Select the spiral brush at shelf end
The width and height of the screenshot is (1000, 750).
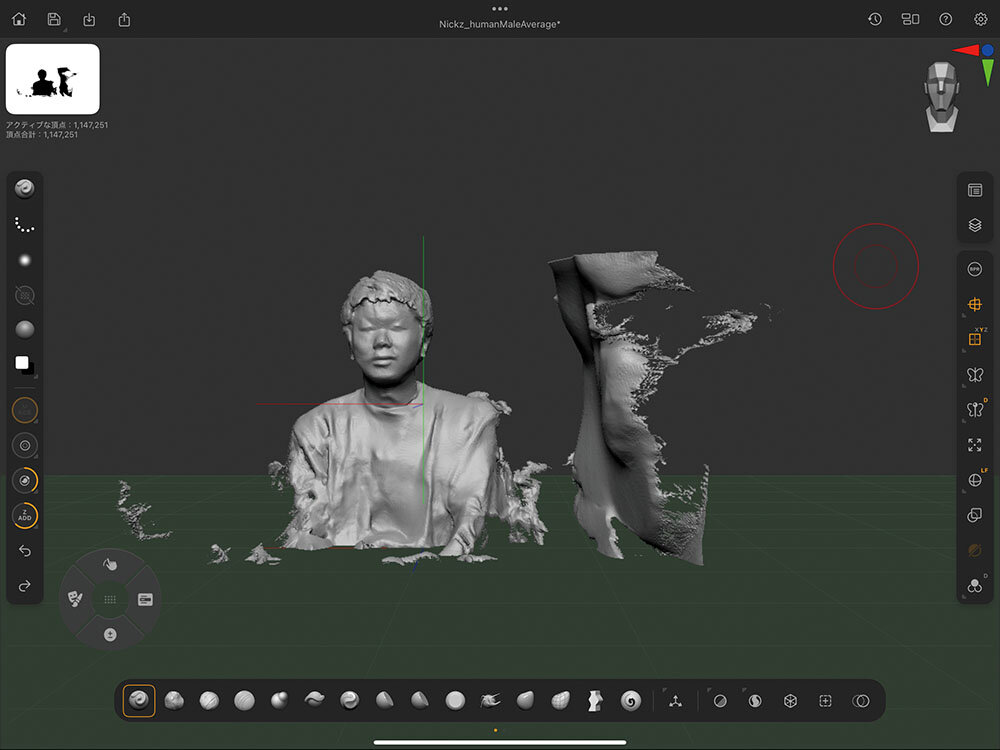point(631,701)
